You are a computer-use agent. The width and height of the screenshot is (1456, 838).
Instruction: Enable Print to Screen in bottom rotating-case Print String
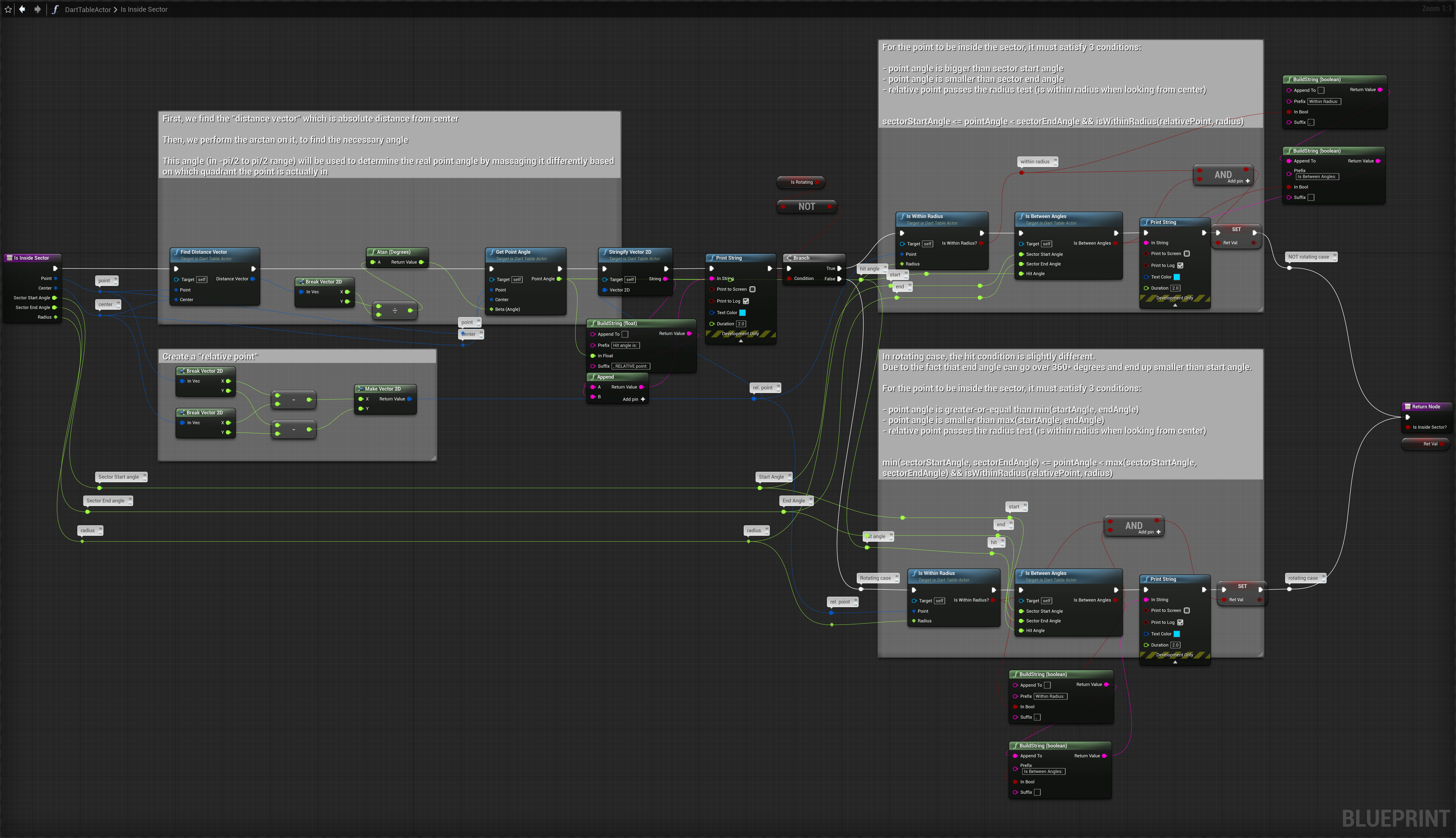[x=1187, y=611]
